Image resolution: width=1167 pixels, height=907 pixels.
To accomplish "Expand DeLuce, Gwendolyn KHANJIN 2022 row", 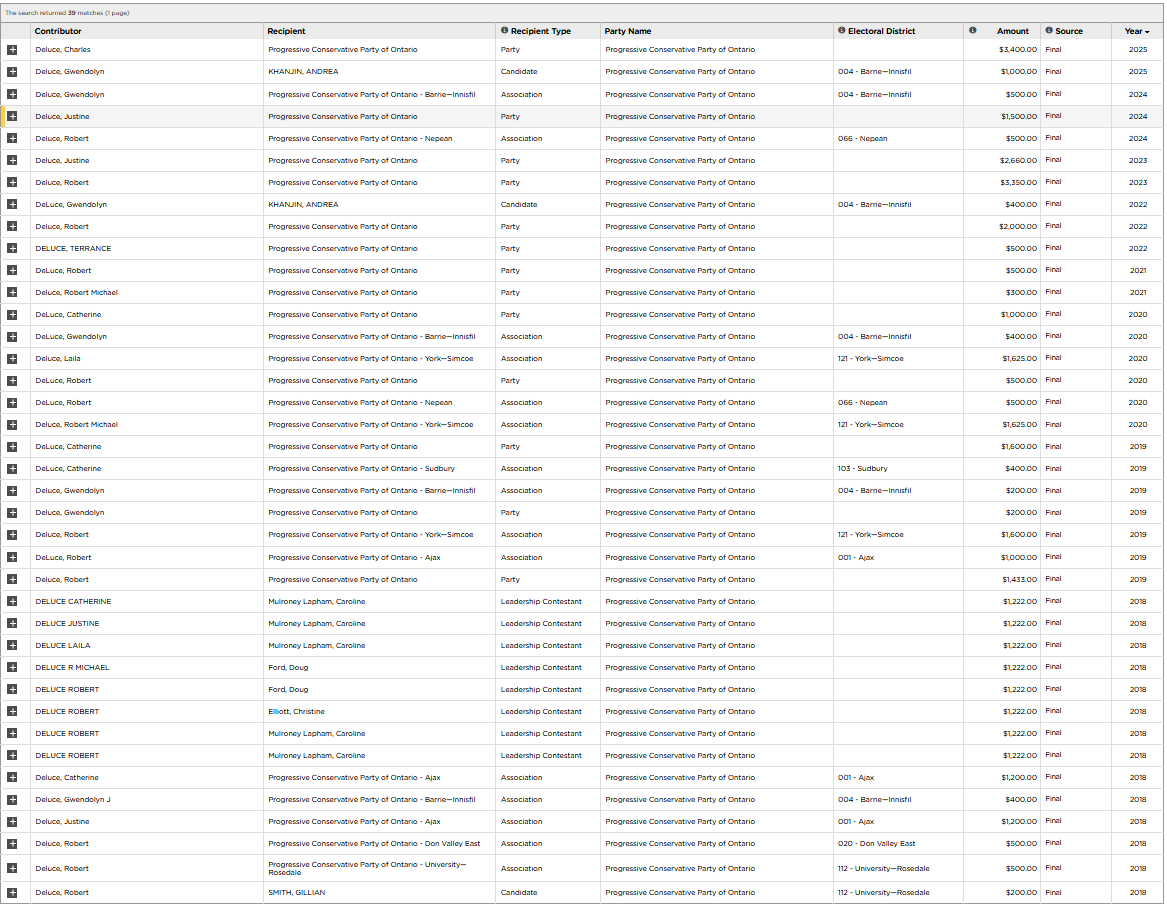I will [12, 204].
